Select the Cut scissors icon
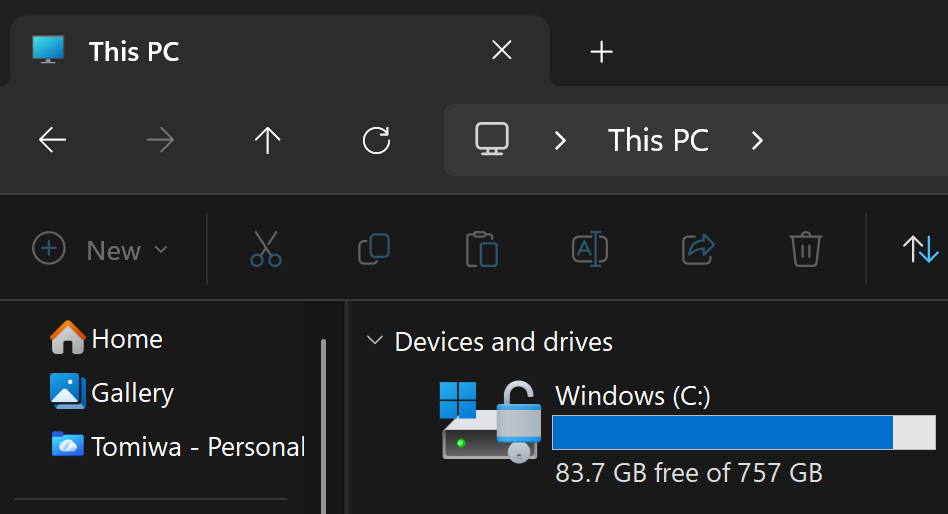948x514 pixels. tap(266, 249)
